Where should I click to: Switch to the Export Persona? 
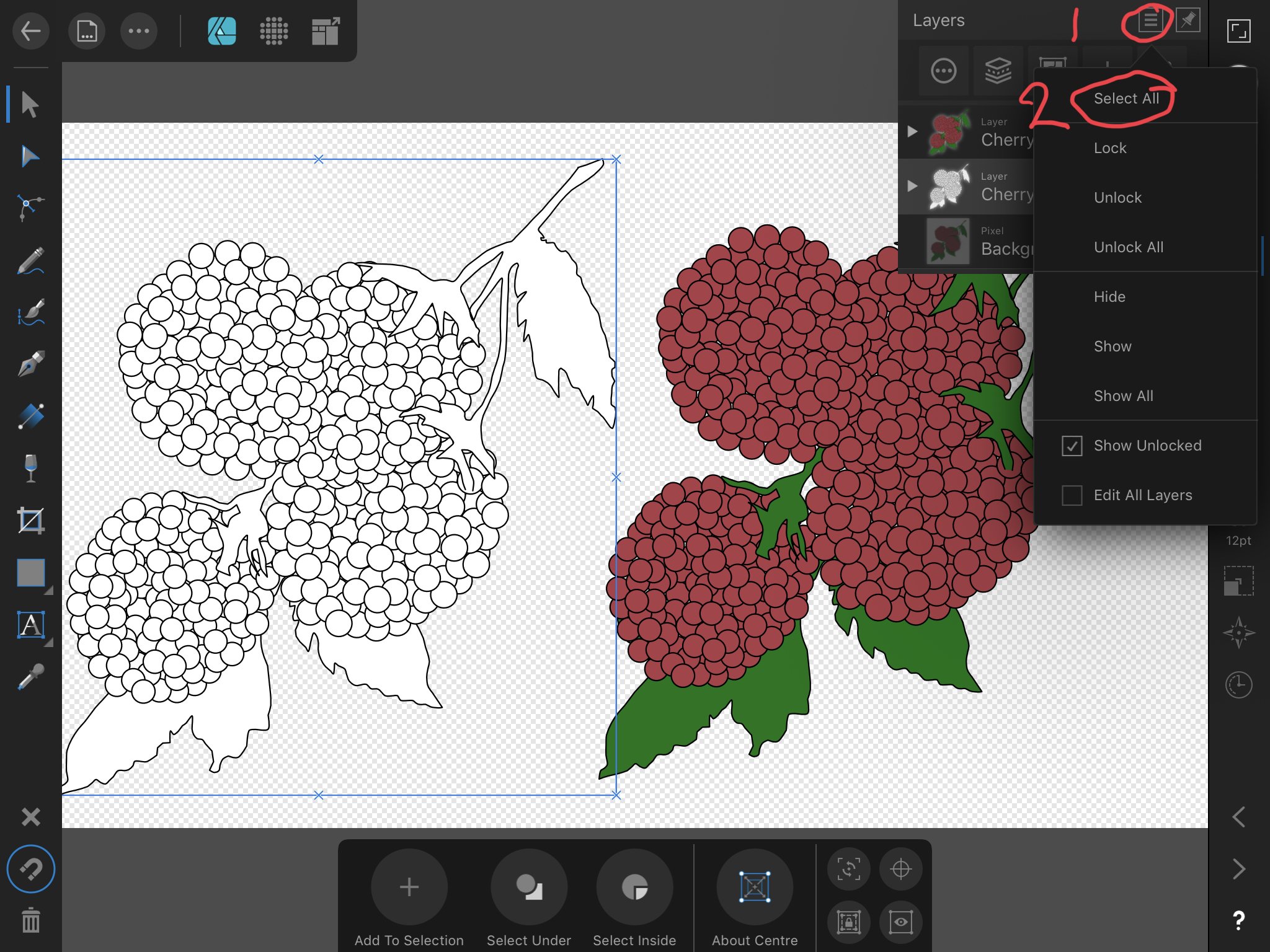[326, 30]
